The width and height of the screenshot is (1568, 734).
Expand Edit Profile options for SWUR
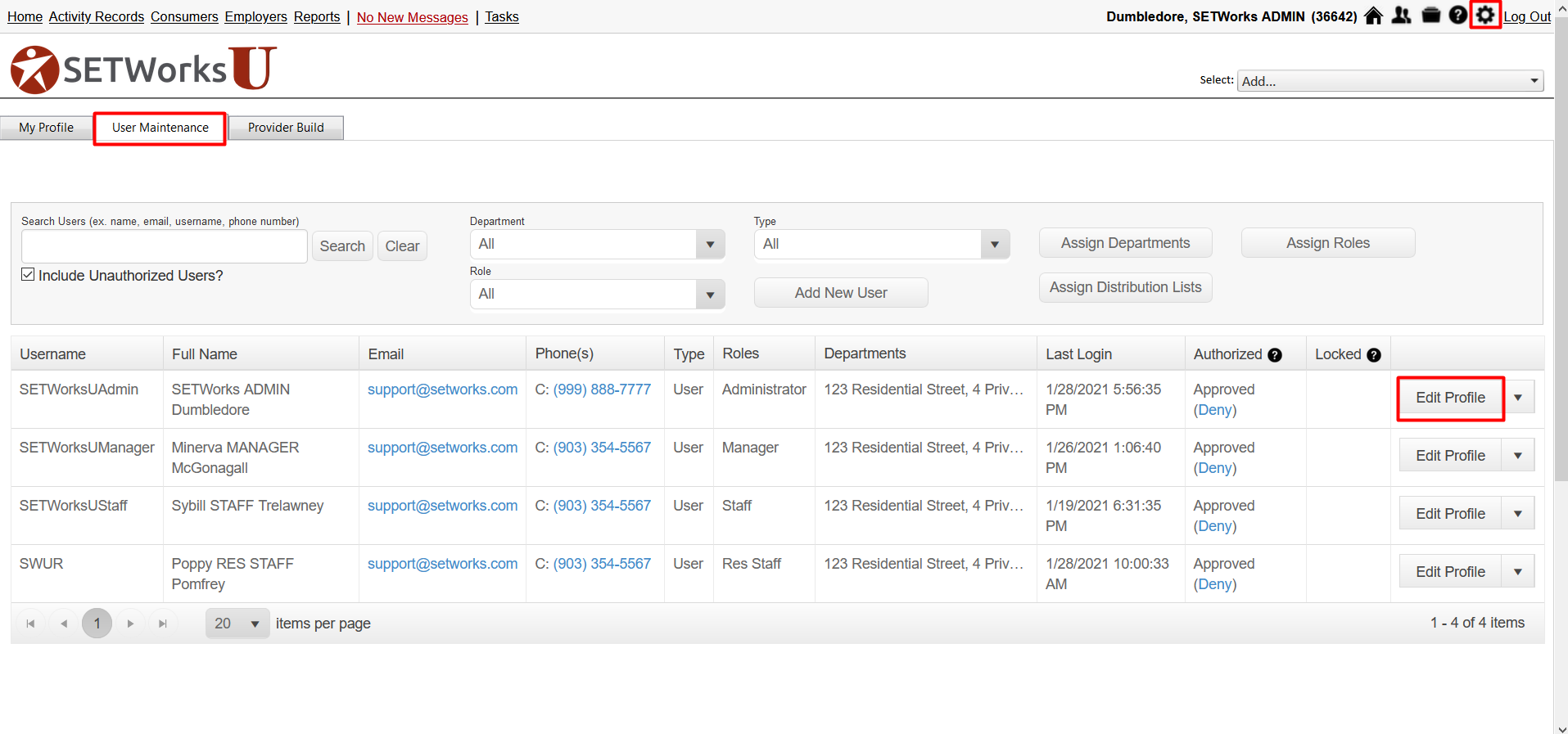click(1518, 572)
